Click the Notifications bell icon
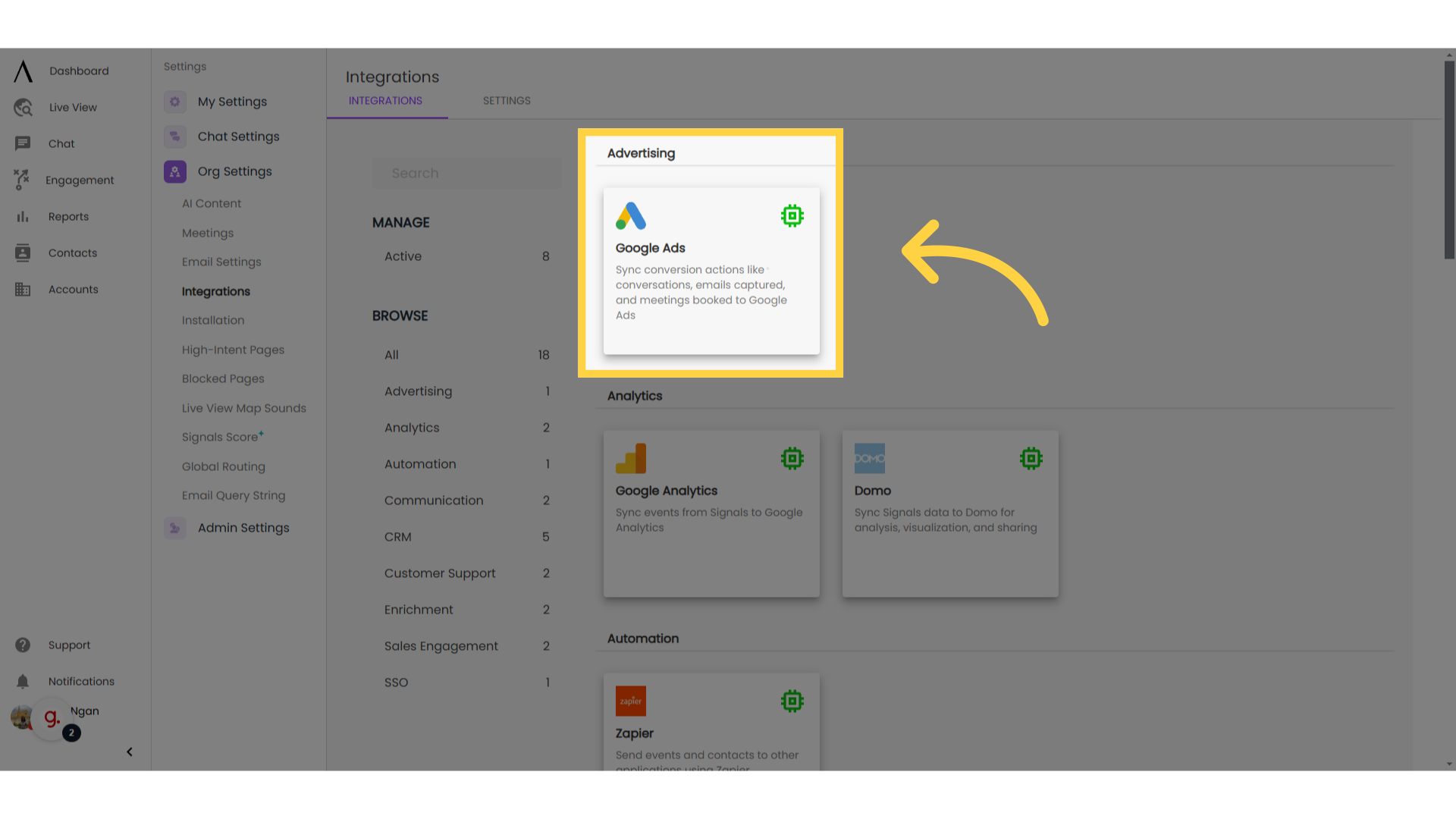This screenshot has height=819, width=1456. (23, 682)
